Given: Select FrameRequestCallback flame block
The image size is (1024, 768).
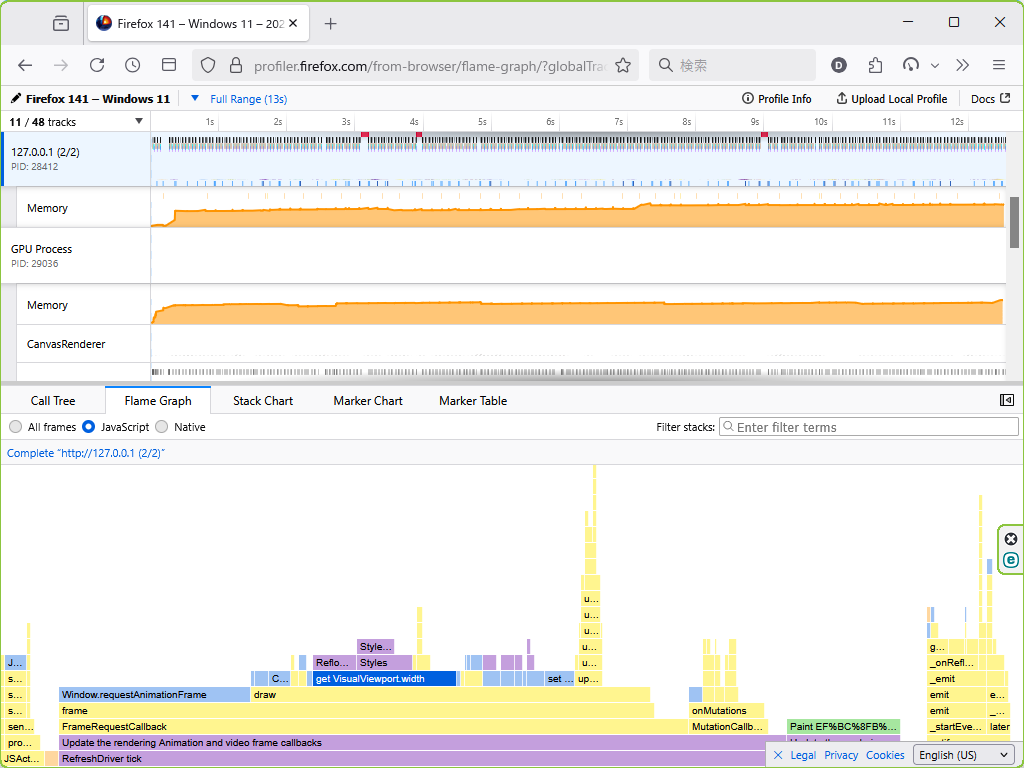Looking at the screenshot, I should [373, 726].
